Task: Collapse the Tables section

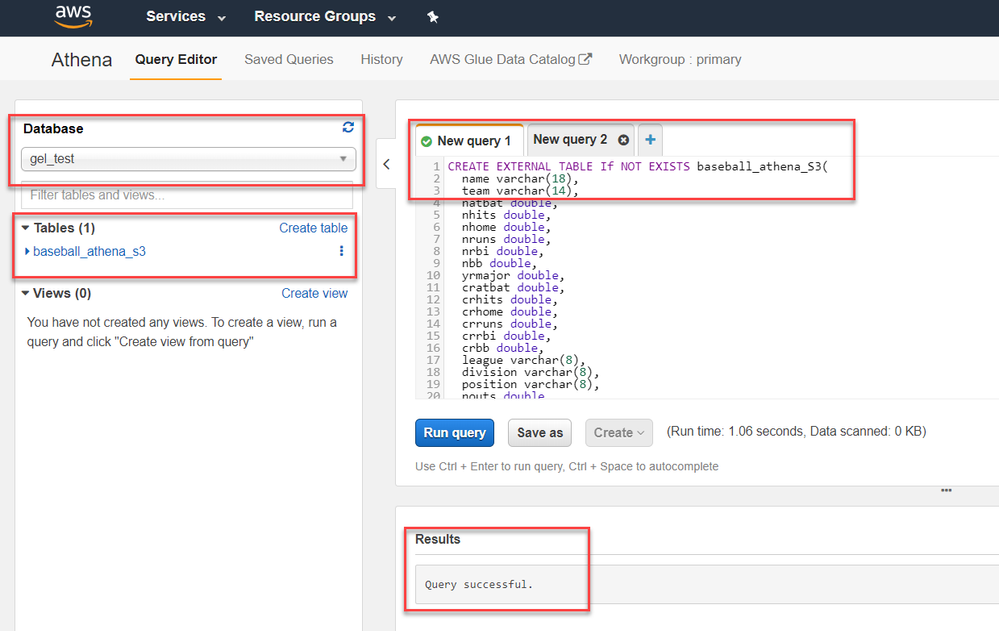Action: [x=26, y=228]
